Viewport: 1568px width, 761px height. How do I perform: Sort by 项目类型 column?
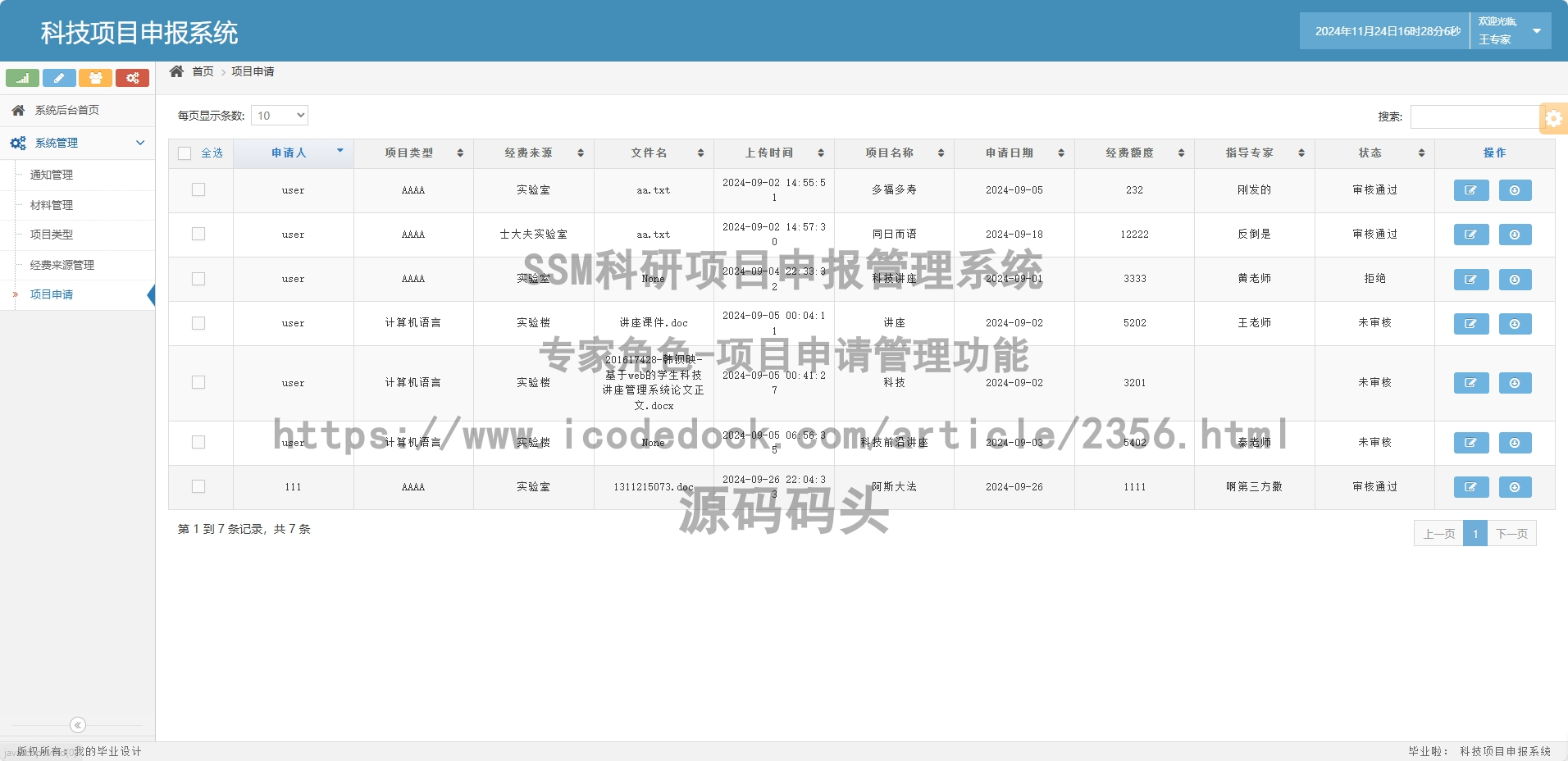tap(413, 153)
